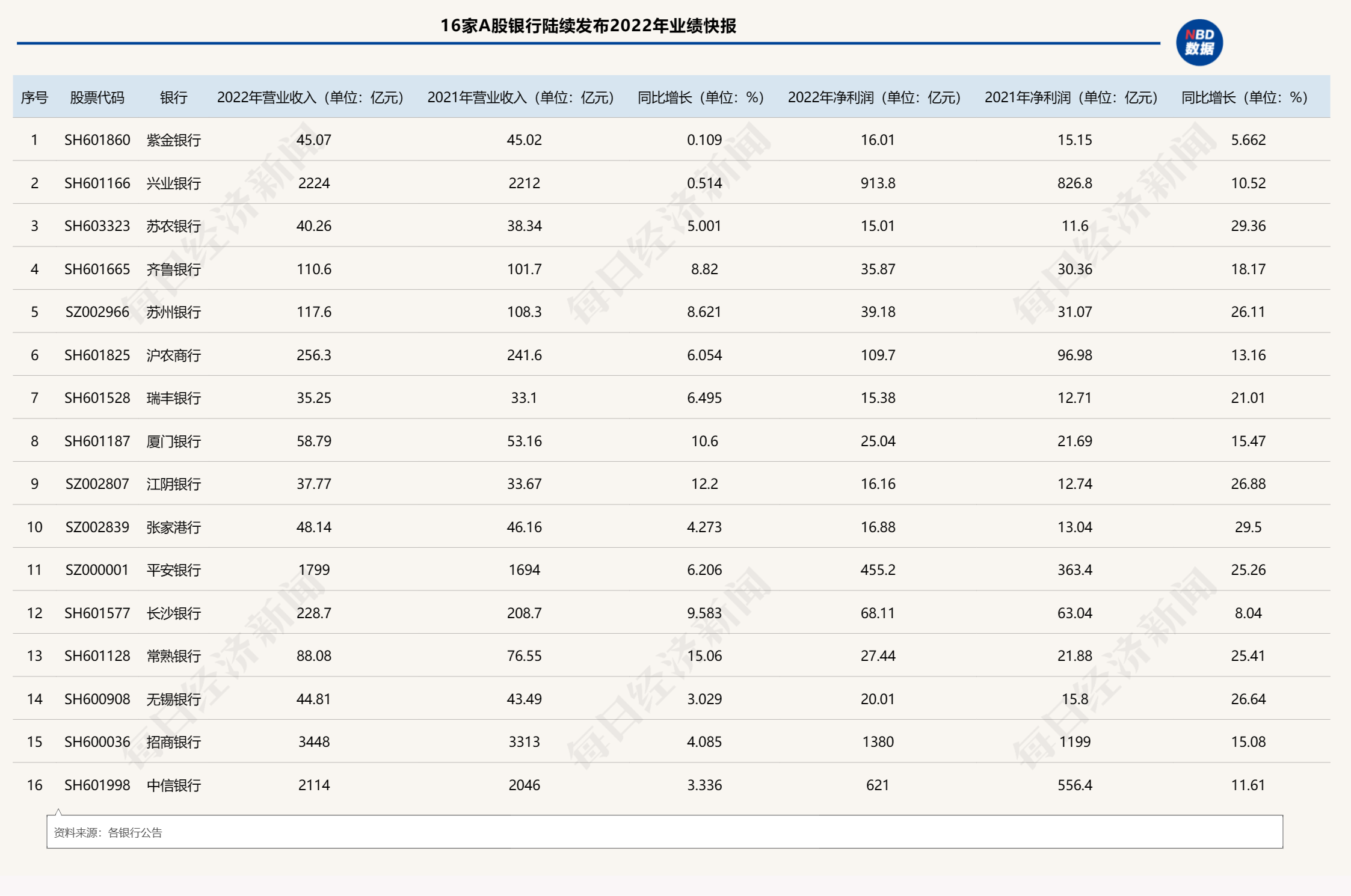Select bank name 平安银行
The height and width of the screenshot is (896, 1351).
click(x=174, y=570)
